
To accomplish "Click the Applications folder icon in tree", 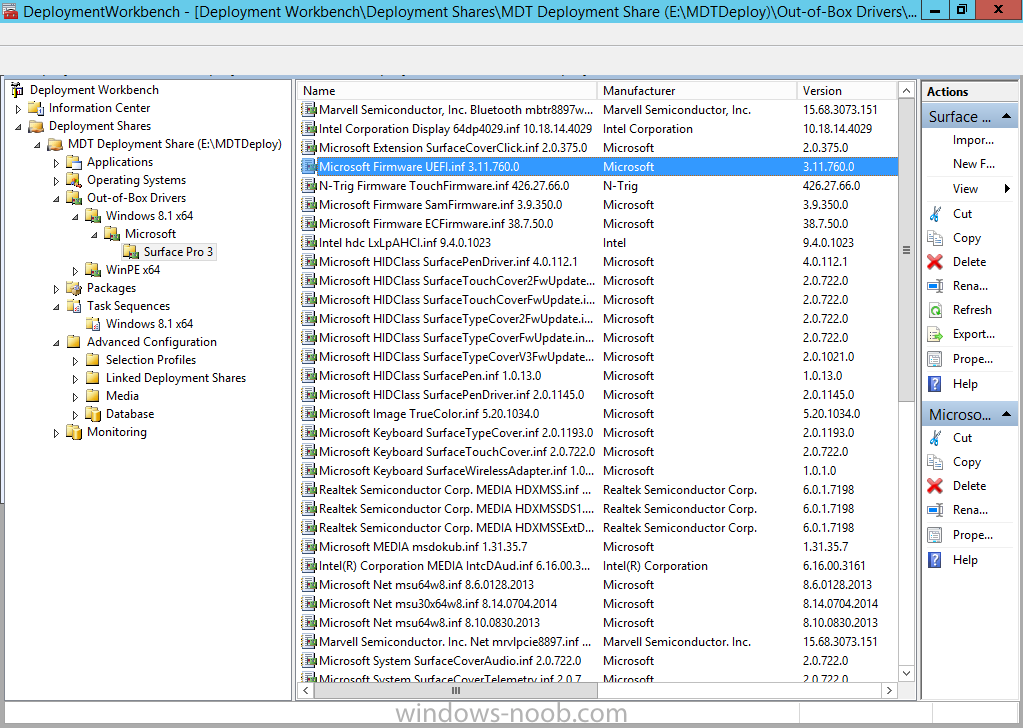I will (74, 162).
